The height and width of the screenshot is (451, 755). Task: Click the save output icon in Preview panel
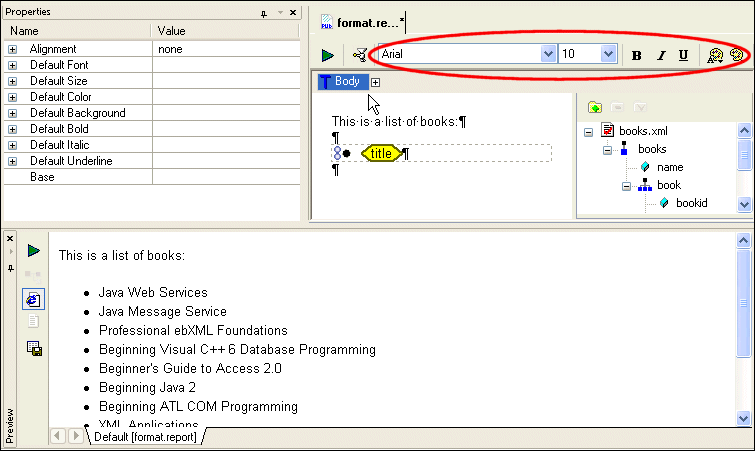pyautogui.click(x=33, y=347)
